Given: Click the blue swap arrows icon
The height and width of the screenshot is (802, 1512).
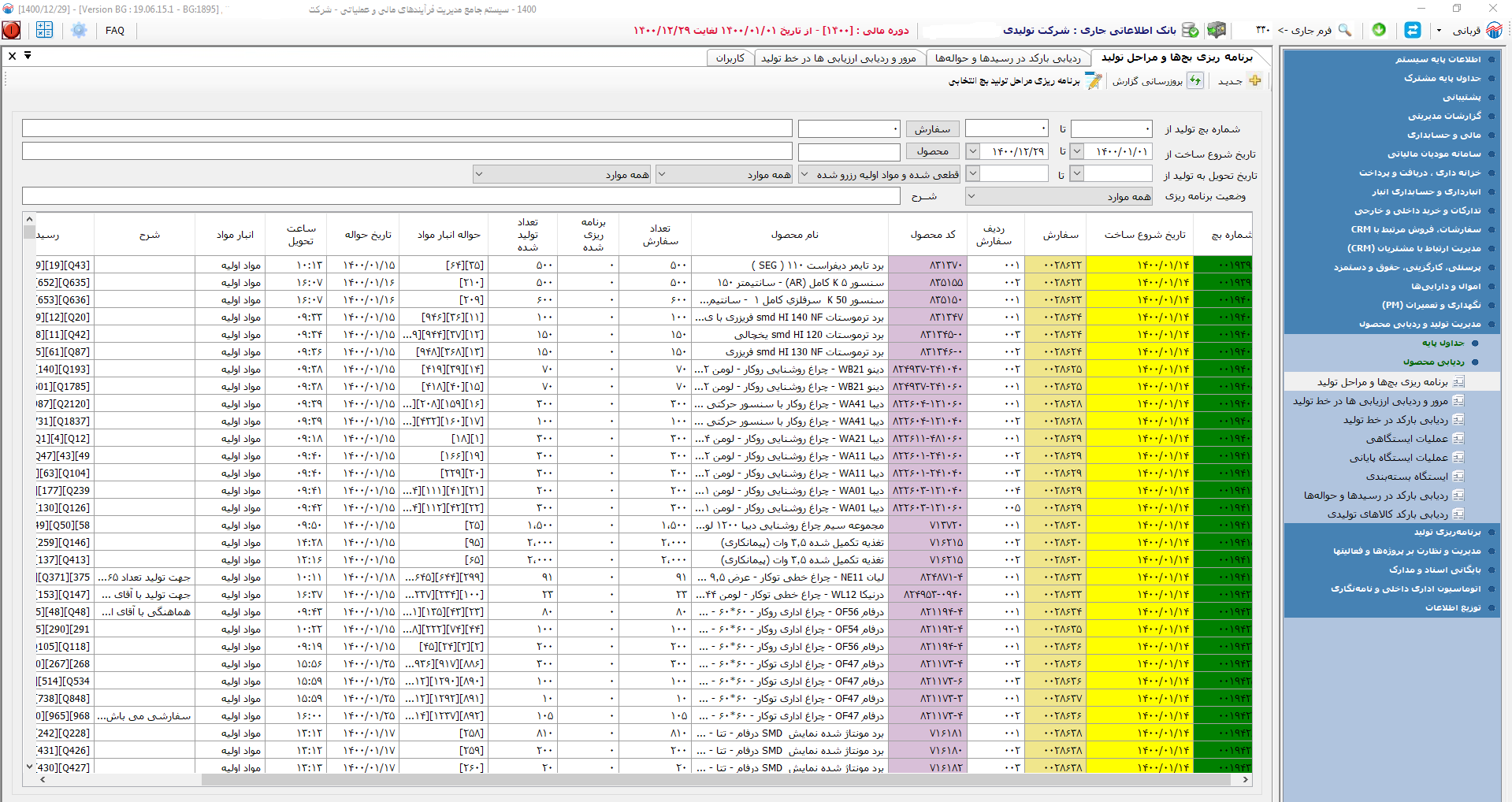Looking at the screenshot, I should point(1413,30).
